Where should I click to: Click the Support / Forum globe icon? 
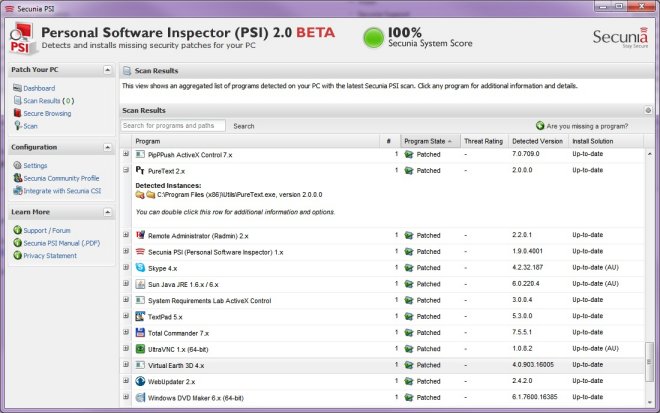(16, 230)
